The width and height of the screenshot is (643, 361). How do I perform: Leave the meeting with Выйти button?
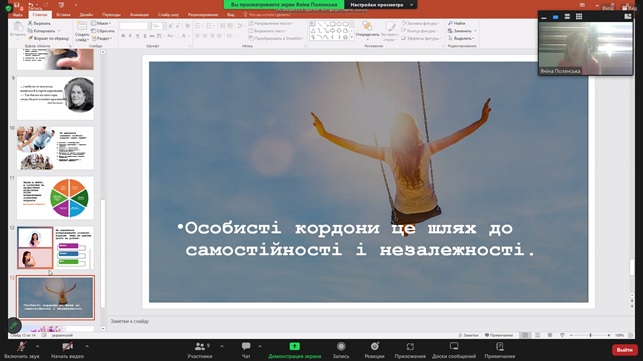click(x=625, y=350)
